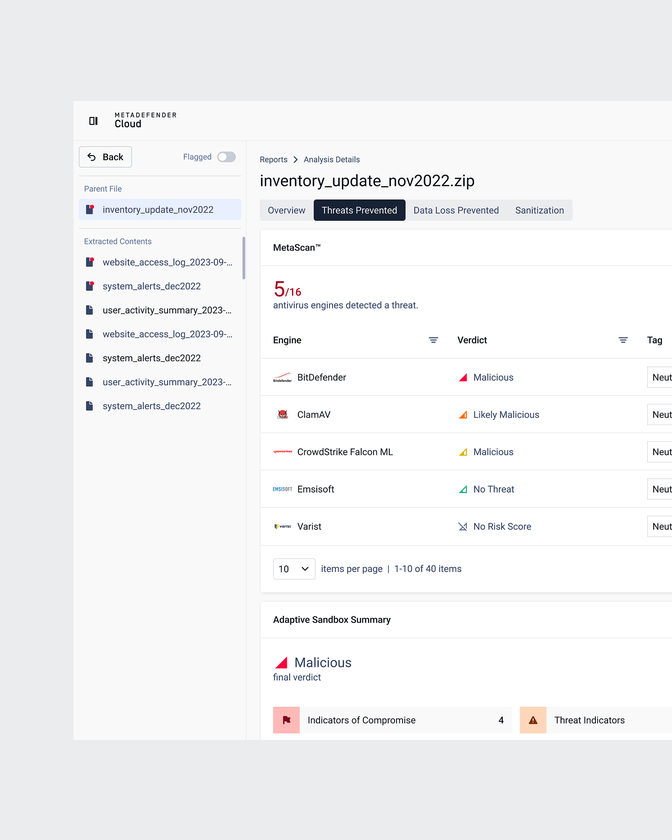Click the file icon of the parent file

(x=90, y=209)
